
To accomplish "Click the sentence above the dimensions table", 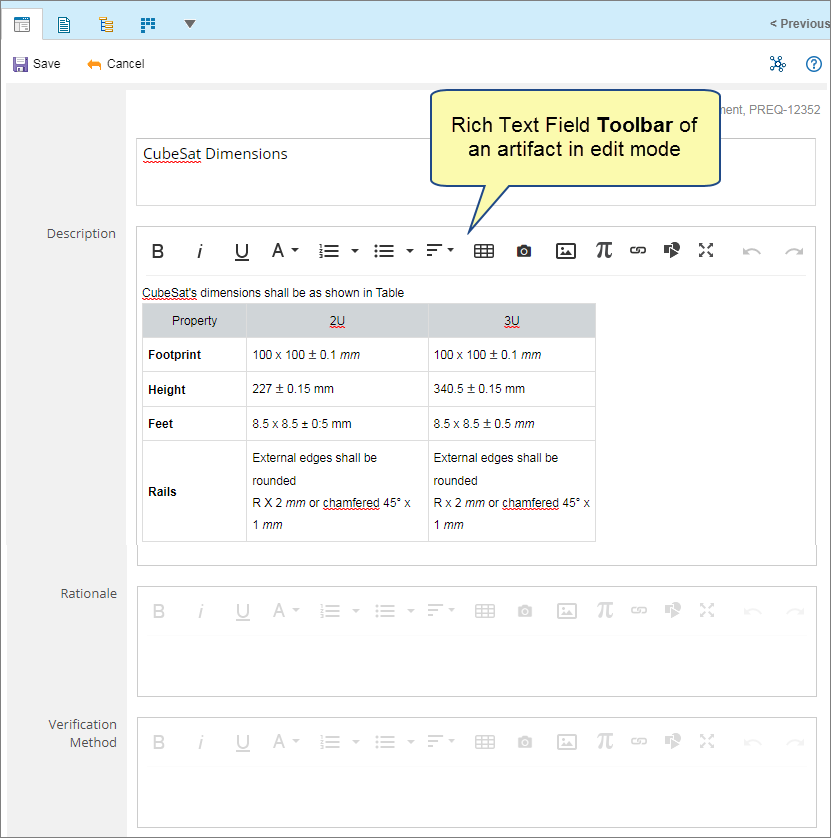I will [x=273, y=293].
